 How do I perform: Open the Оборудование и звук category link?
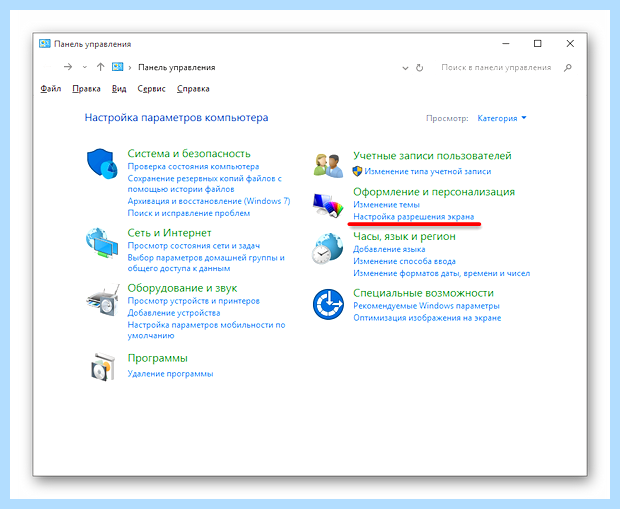click(x=182, y=288)
